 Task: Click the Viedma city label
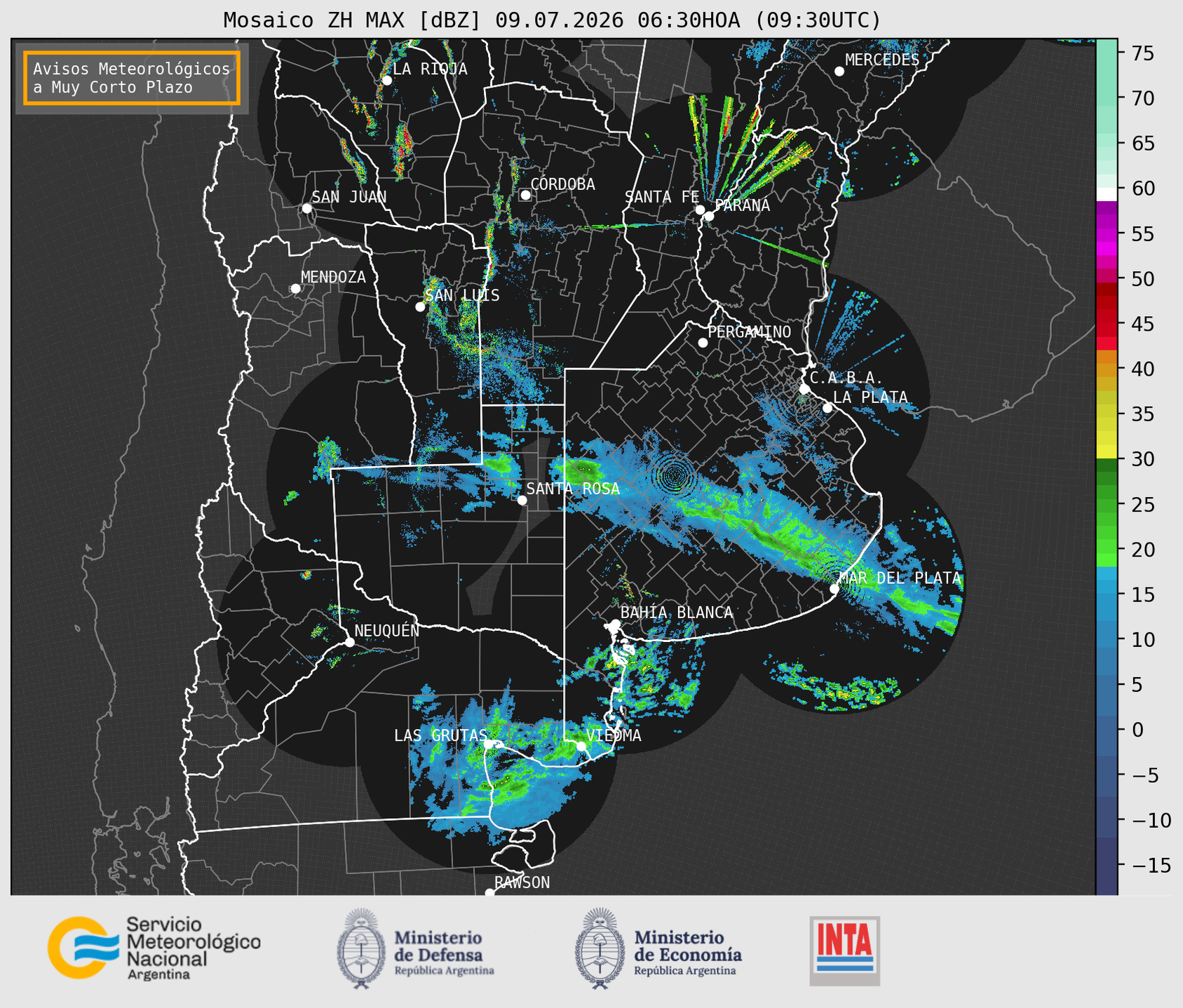click(614, 735)
